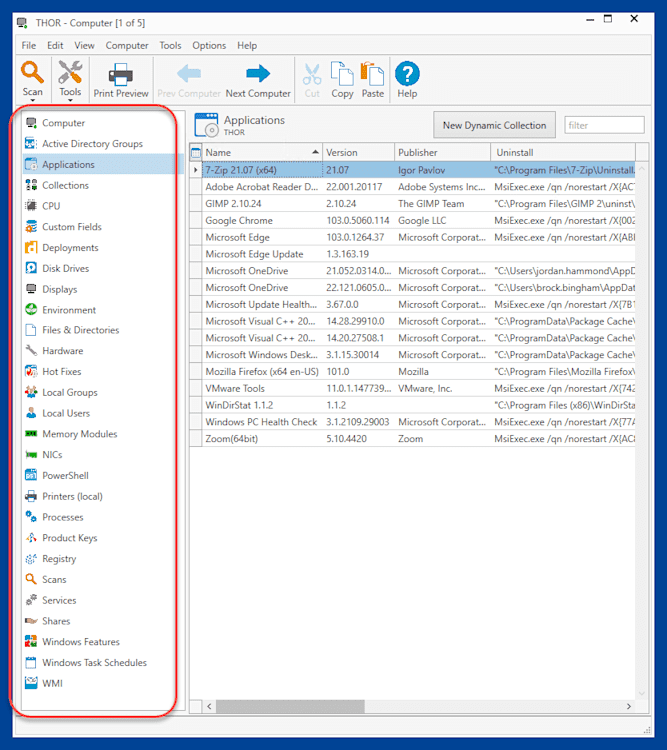Open WMI sidebar entry

(x=52, y=684)
